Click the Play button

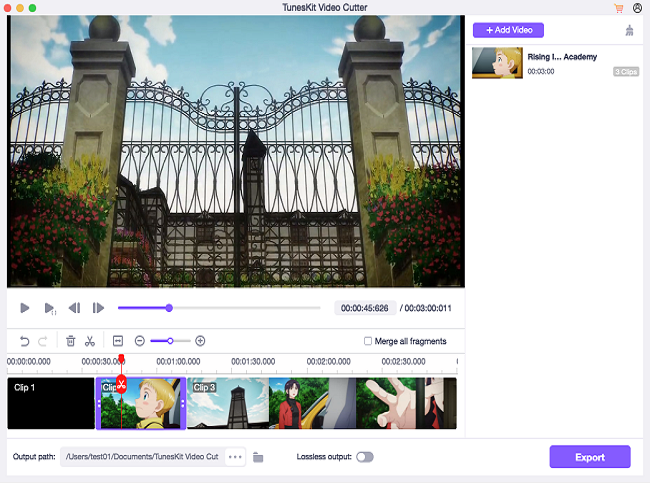24,308
